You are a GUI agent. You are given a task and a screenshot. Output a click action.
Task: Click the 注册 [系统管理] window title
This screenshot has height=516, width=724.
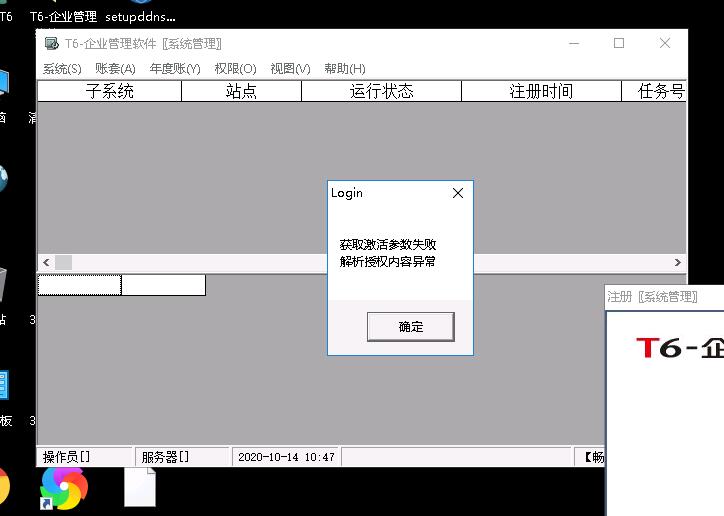[x=652, y=297]
